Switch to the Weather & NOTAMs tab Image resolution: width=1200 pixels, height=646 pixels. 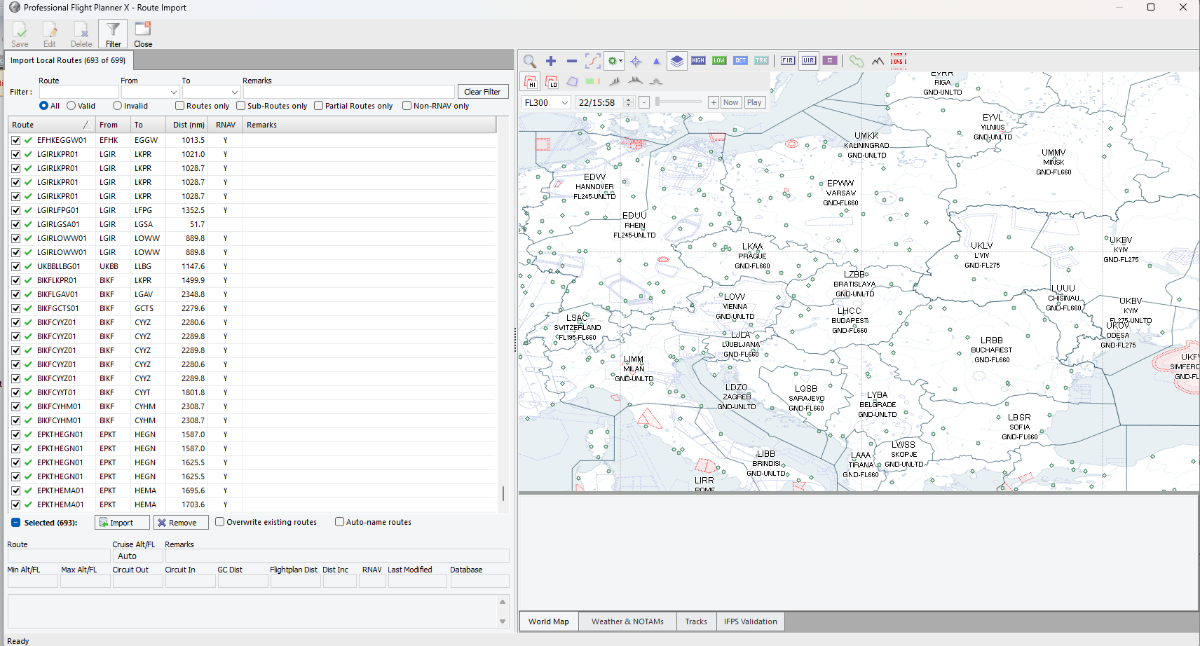coord(625,622)
